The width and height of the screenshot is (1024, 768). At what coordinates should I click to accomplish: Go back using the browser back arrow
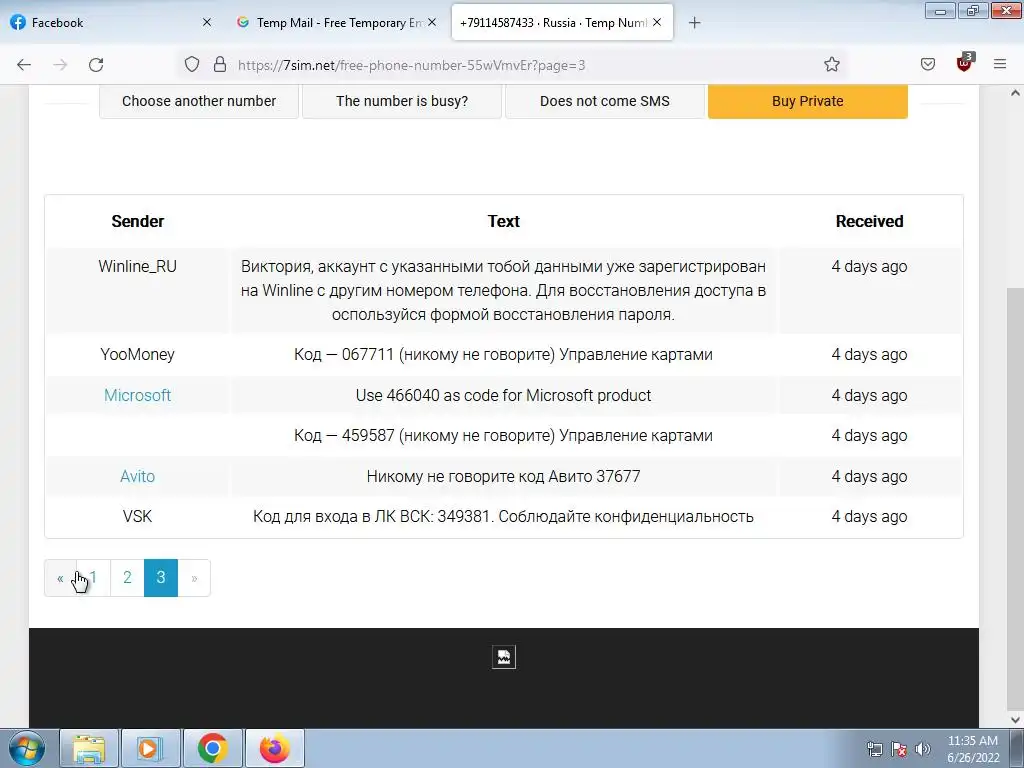point(24,65)
